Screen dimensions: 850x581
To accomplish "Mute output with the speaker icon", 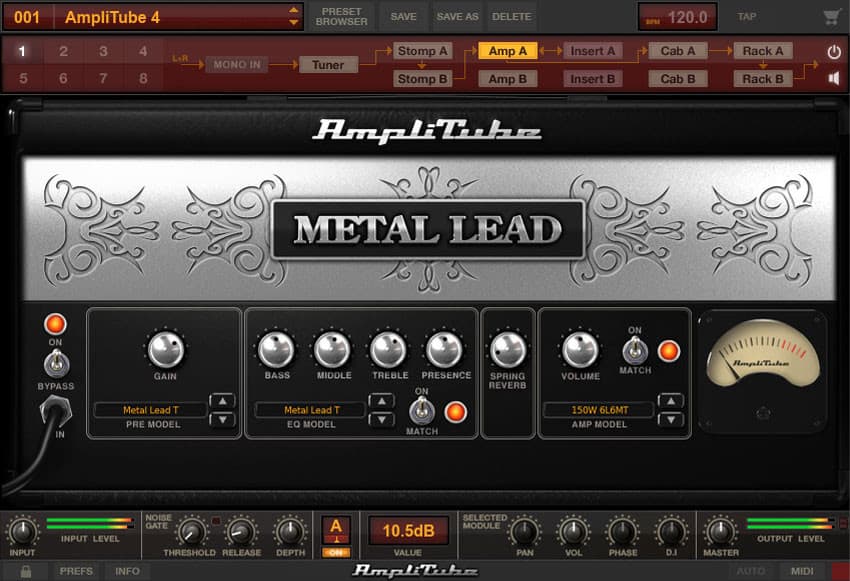I will coord(834,78).
